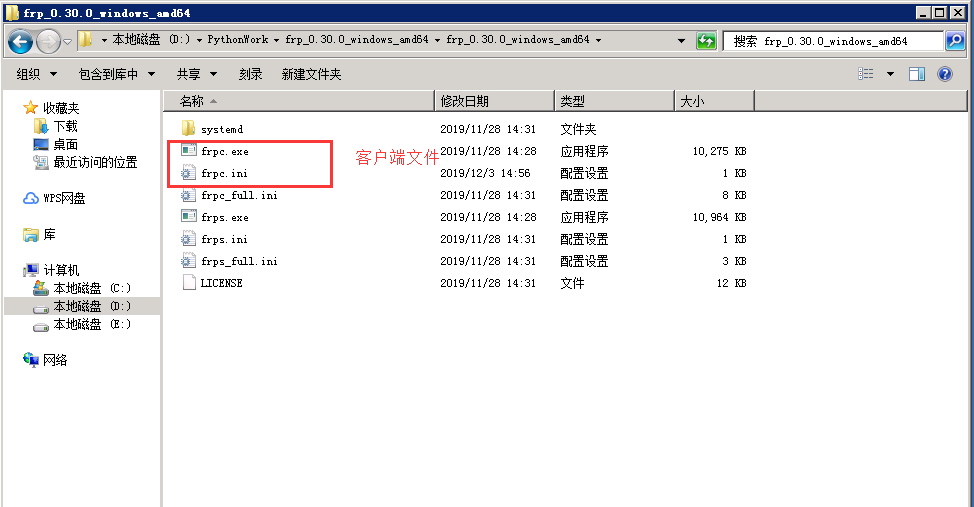Open 计算机 in the navigation pane

(61, 270)
